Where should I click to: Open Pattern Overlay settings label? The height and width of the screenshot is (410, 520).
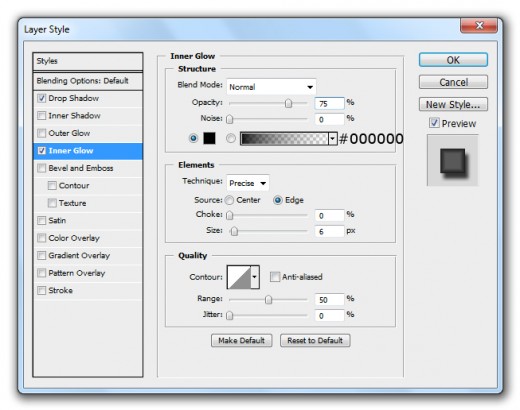click(77, 273)
